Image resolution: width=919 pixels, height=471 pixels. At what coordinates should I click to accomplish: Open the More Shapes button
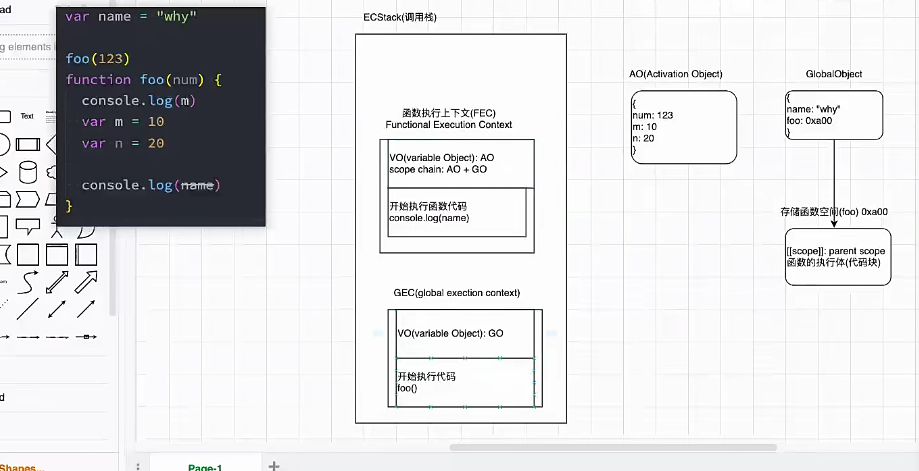point(22,468)
